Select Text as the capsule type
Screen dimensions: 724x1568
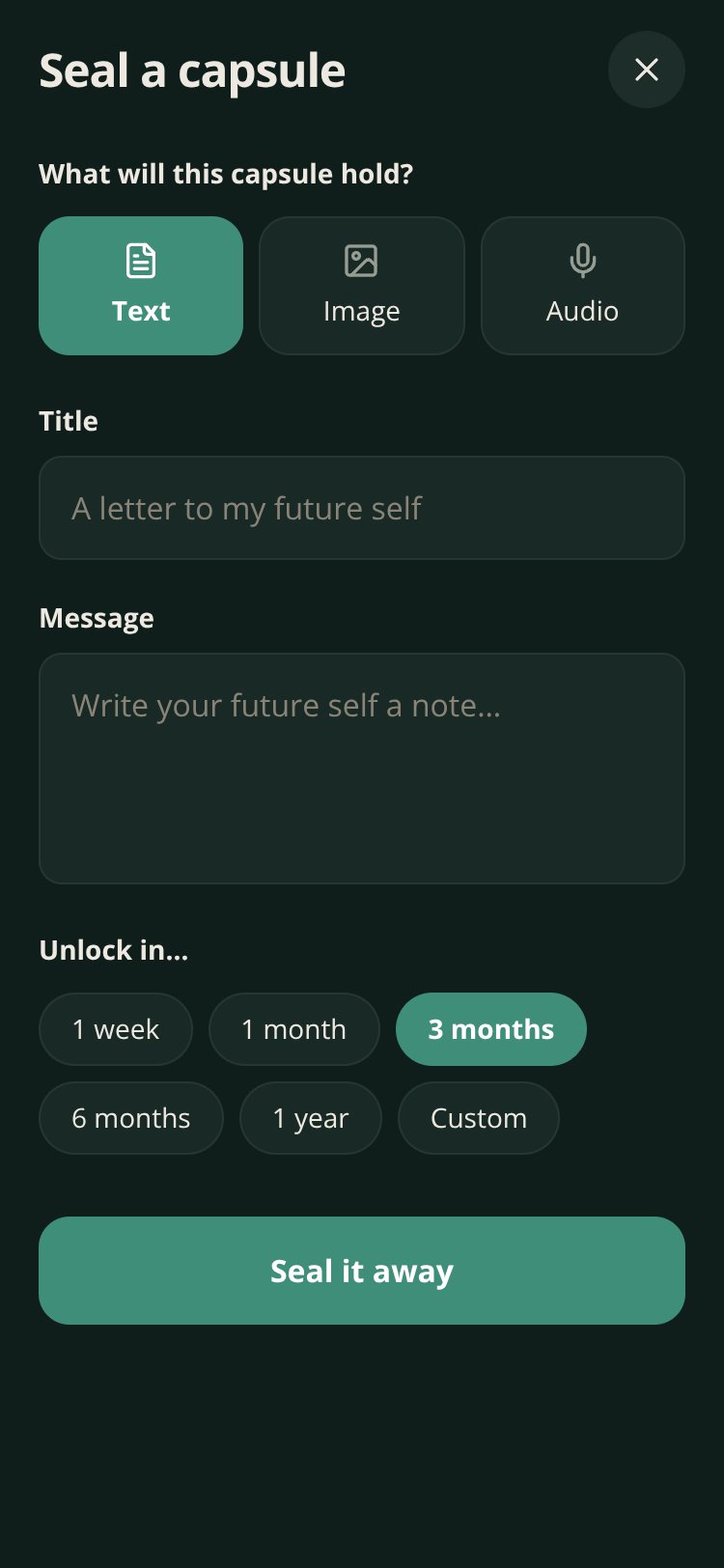pyautogui.click(x=141, y=286)
